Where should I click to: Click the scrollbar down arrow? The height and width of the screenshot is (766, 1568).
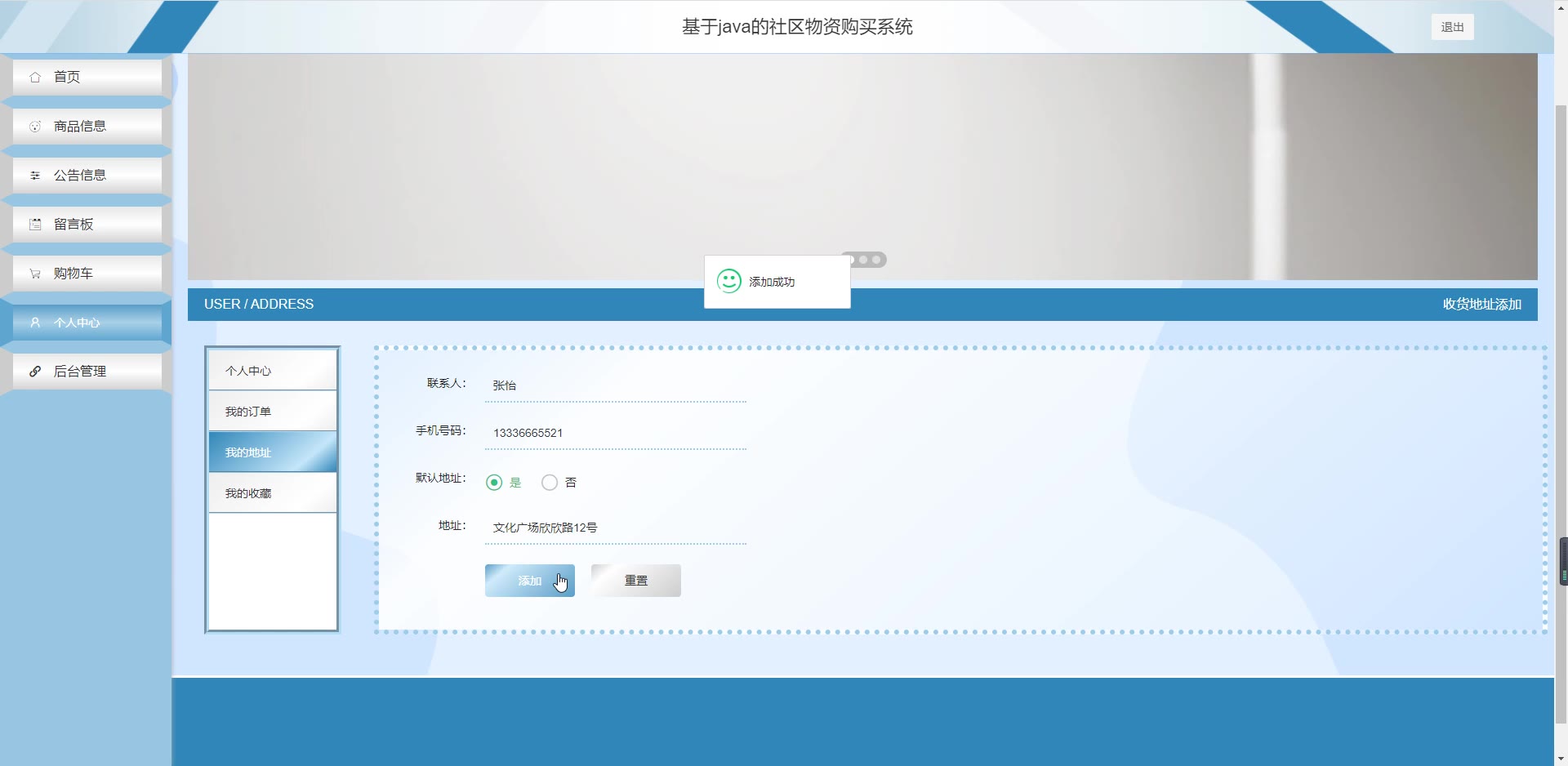tap(1561, 759)
